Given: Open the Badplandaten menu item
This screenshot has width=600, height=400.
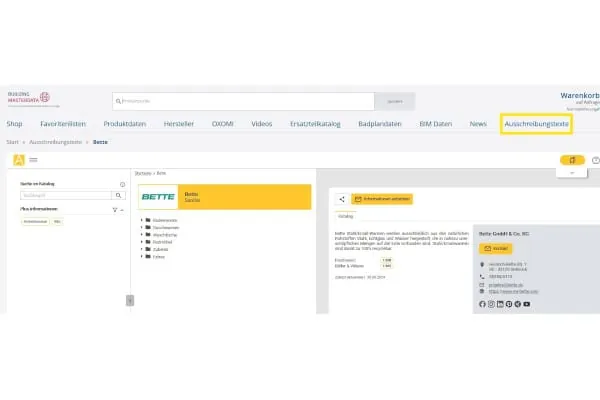Looking at the screenshot, I should (x=380, y=124).
